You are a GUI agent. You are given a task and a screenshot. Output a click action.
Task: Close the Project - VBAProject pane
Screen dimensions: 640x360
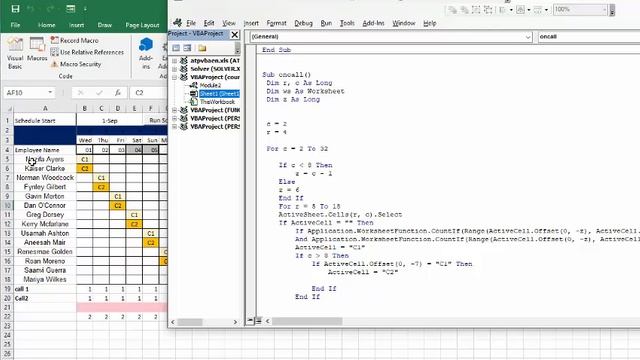tap(235, 35)
